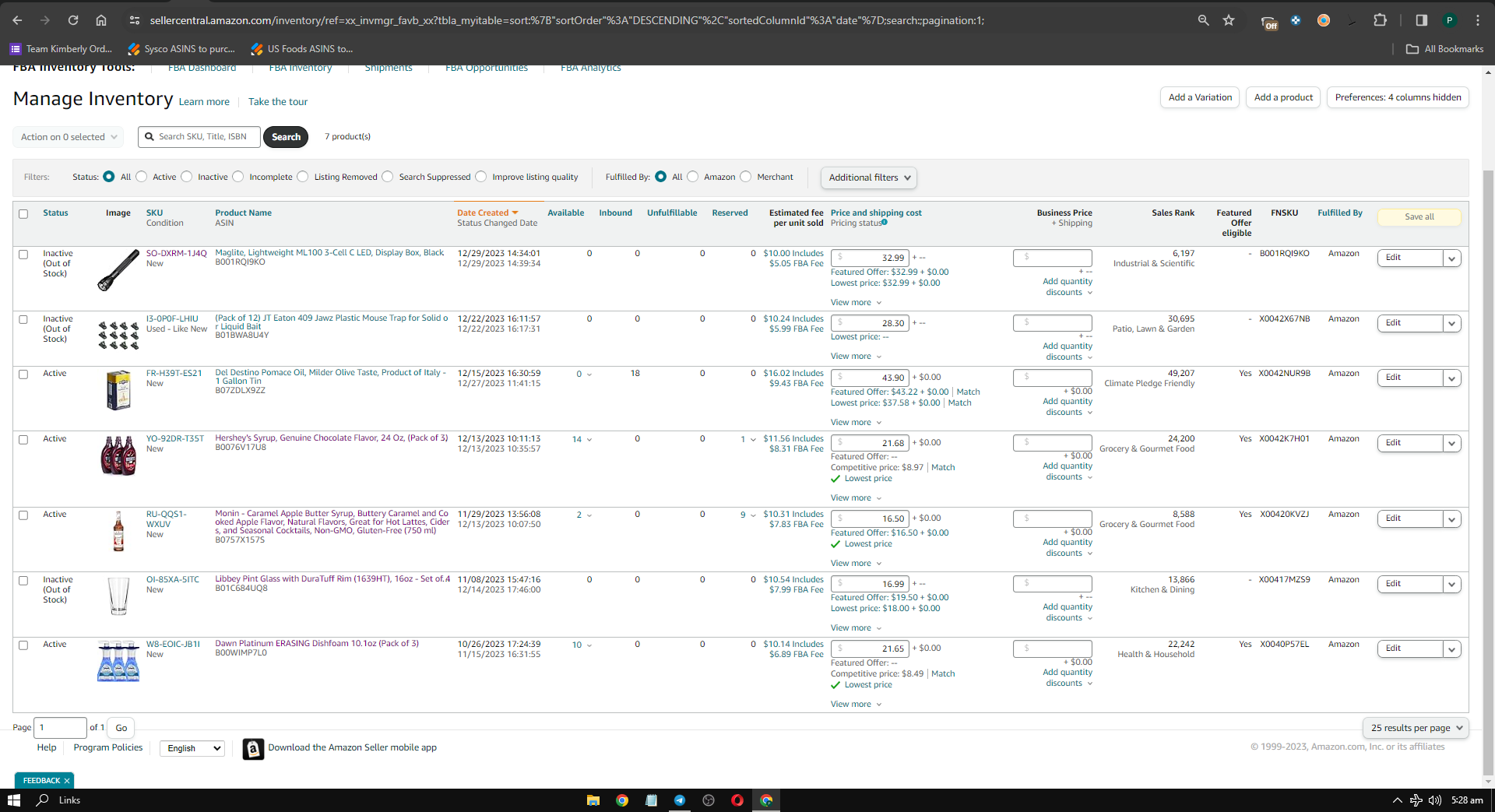
Task: Select the Hershey's Syrup row checkbox
Action: (23, 440)
